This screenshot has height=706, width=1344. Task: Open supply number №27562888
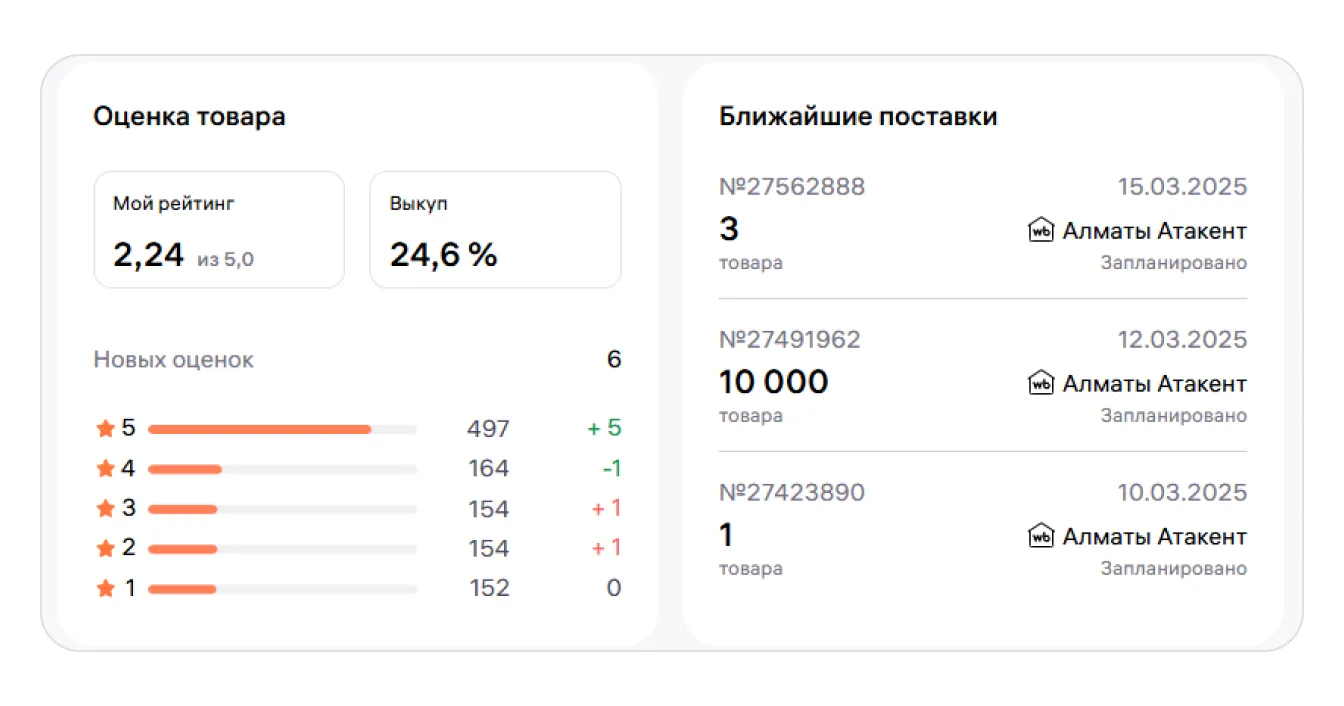point(792,187)
